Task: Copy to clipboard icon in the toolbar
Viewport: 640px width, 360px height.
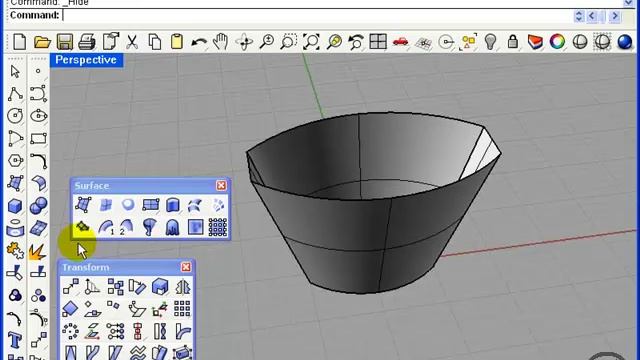Action: [155, 42]
